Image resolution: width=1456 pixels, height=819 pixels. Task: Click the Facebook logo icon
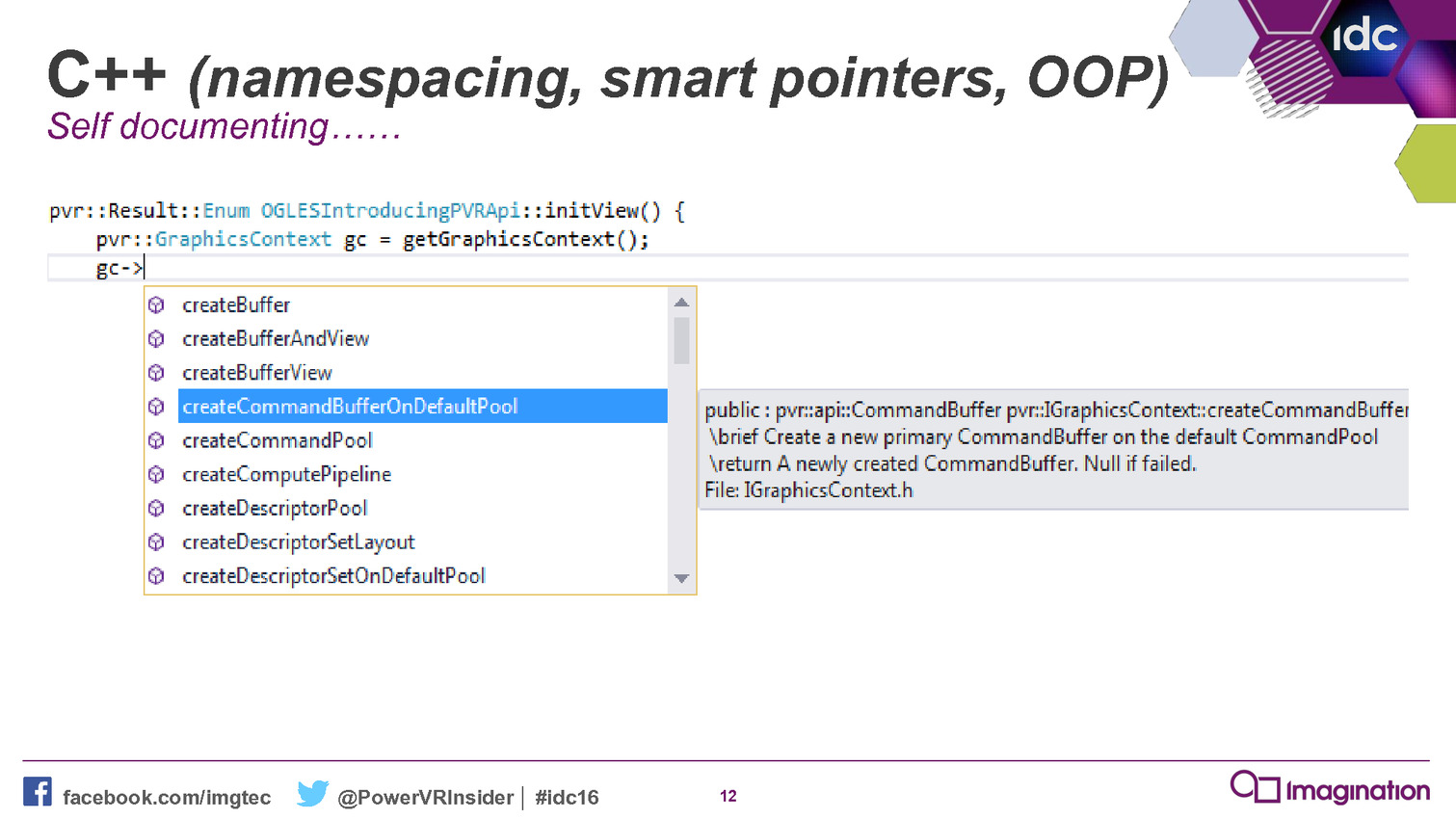[38, 792]
